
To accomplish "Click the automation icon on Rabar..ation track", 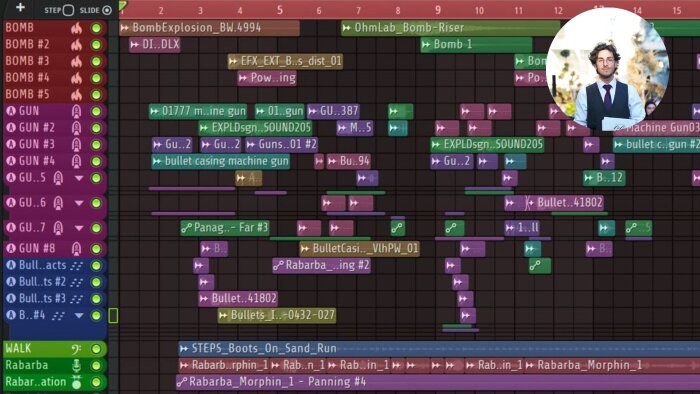I will (76, 382).
